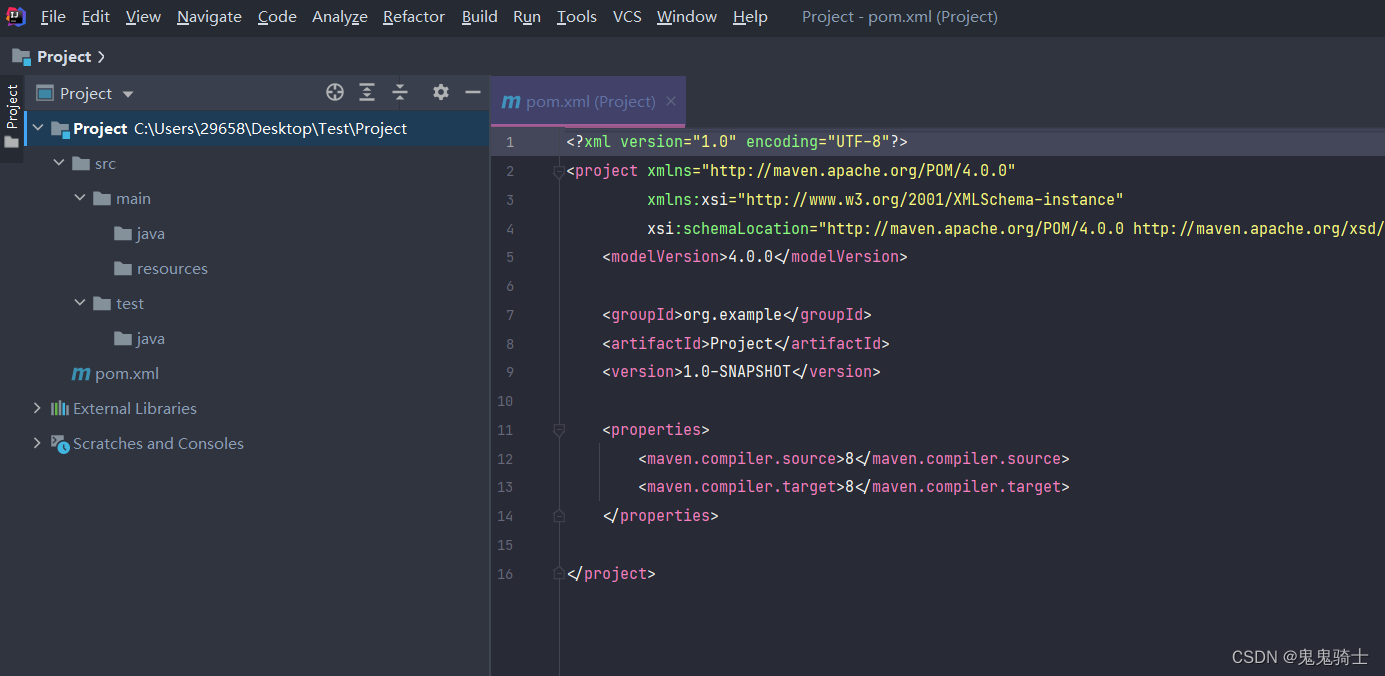Click Project in the breadcrumb bar
This screenshot has height=676, width=1385.
click(64, 57)
